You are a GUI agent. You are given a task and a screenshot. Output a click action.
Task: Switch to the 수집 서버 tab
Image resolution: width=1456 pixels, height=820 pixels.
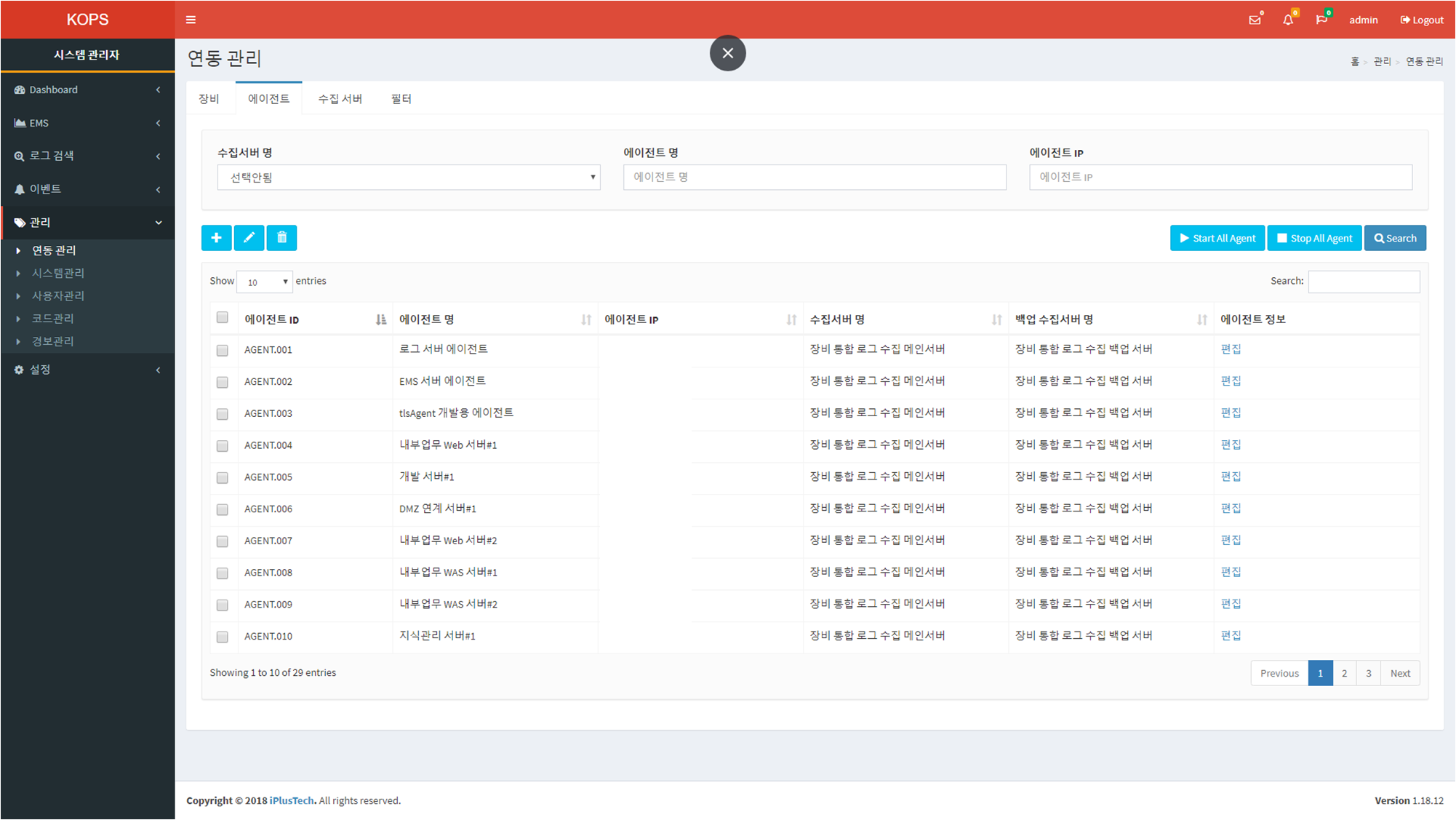pyautogui.click(x=340, y=98)
